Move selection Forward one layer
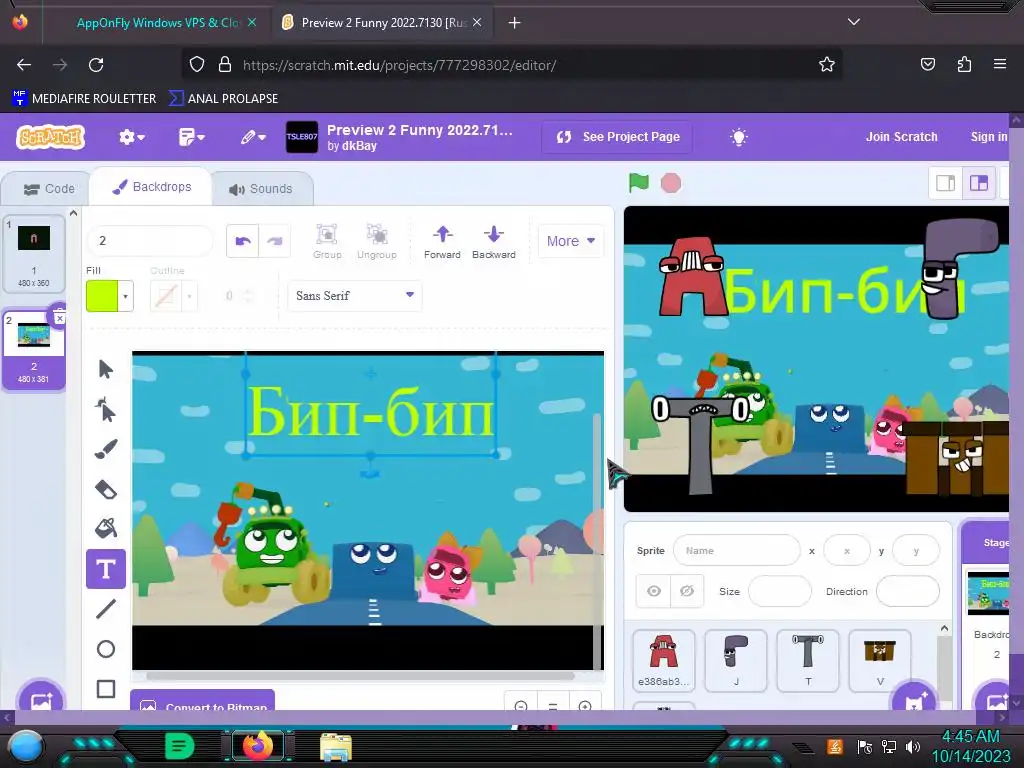 [x=442, y=242]
